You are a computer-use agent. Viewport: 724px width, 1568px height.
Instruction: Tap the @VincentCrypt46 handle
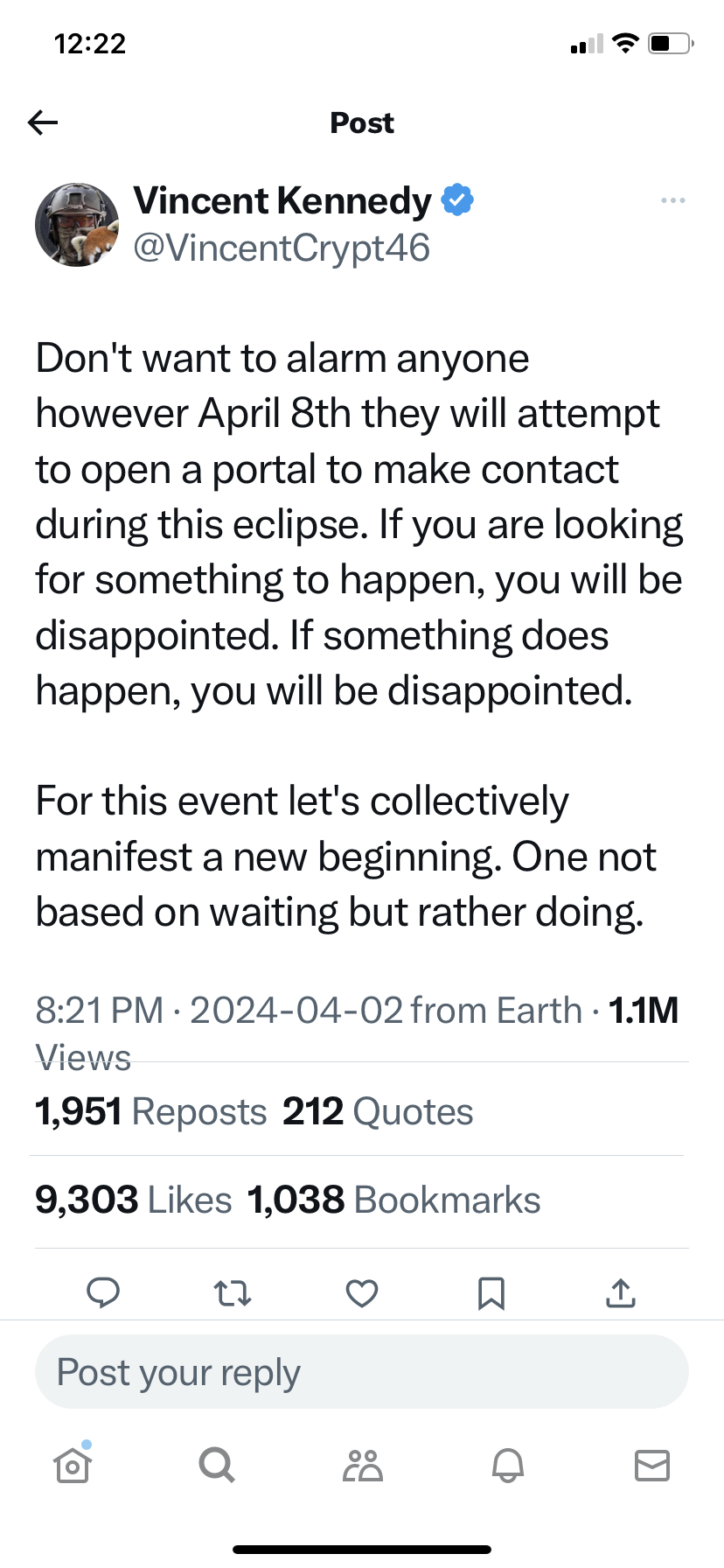coord(282,248)
